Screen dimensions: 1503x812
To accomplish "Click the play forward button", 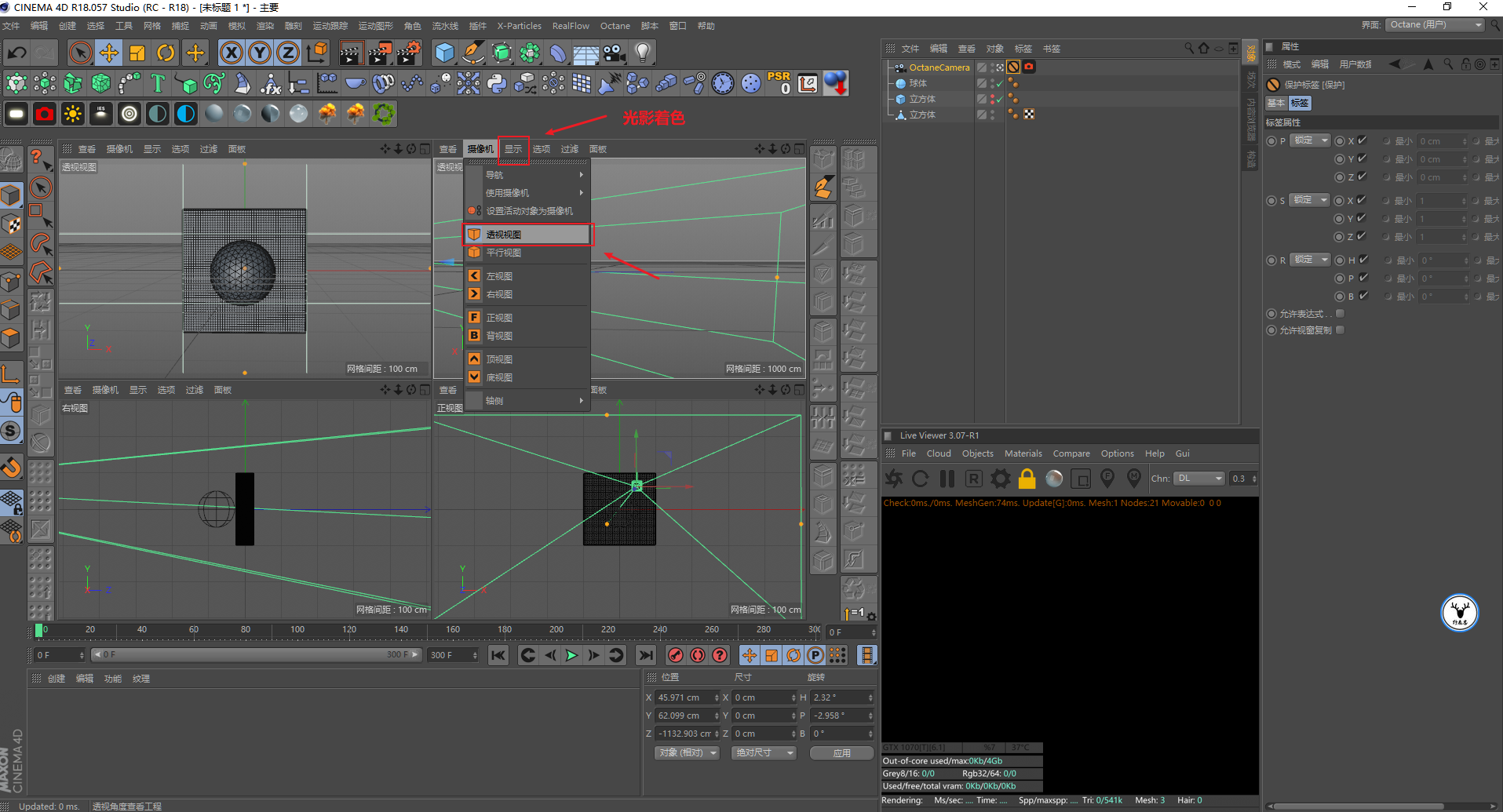I will click(x=571, y=655).
